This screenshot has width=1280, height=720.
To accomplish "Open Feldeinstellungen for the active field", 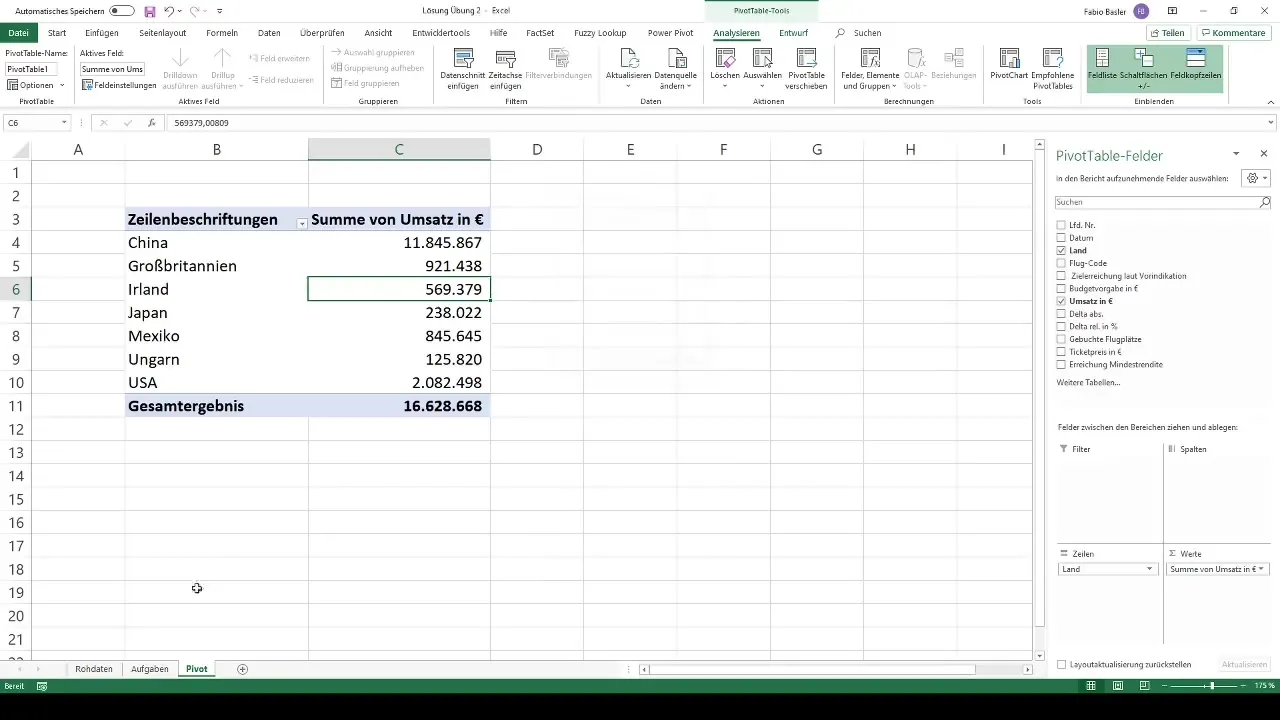I will point(119,85).
